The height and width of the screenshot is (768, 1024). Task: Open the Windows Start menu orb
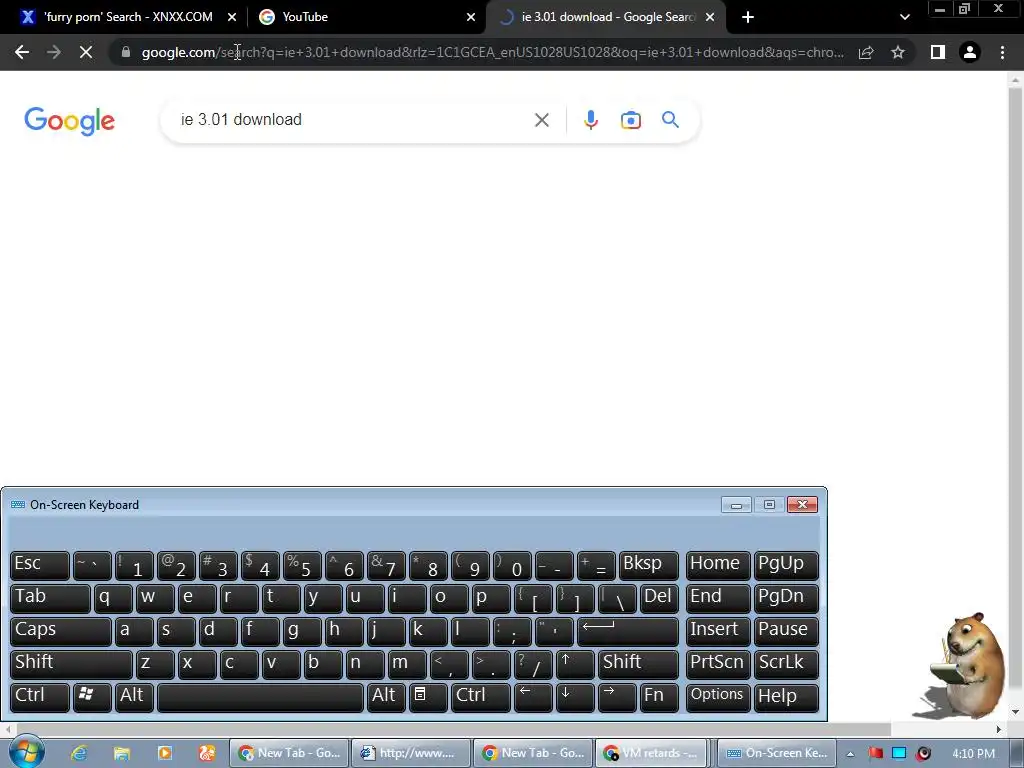coord(26,753)
